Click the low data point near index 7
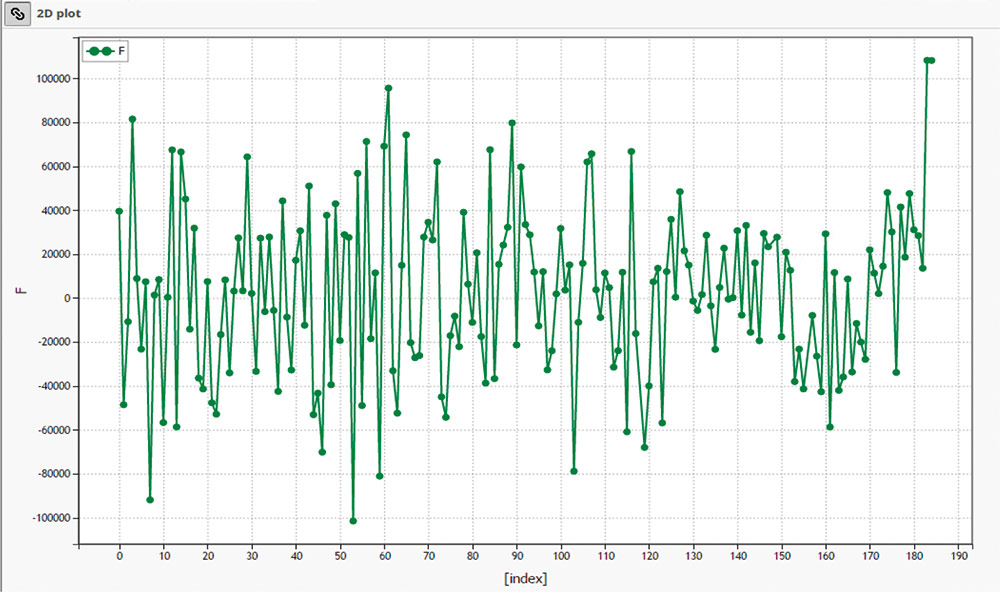The width and height of the screenshot is (1000, 592). 150,499
